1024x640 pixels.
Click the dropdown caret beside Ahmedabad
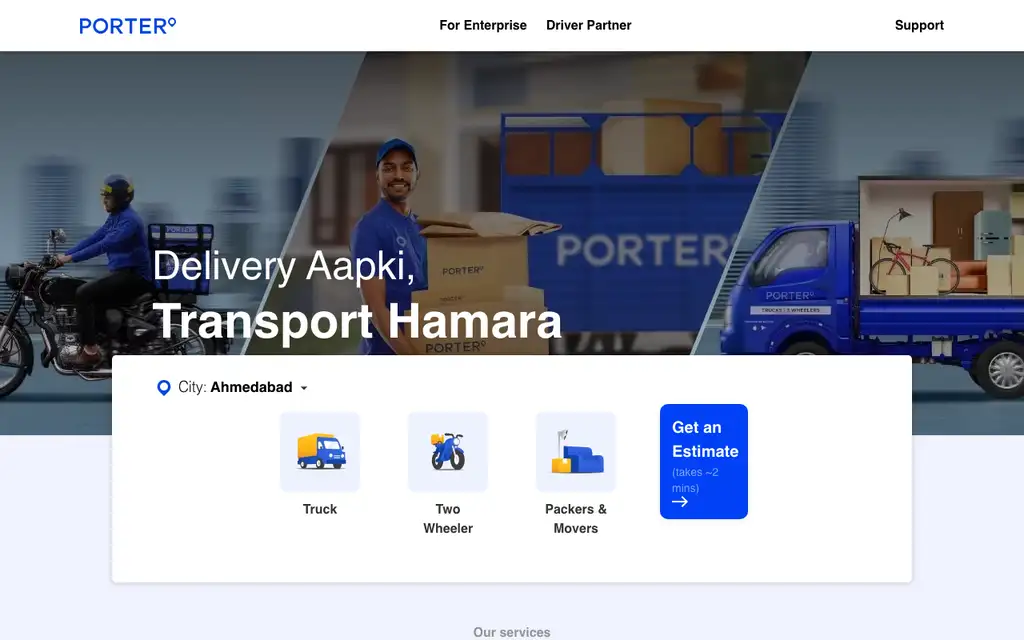coord(304,388)
